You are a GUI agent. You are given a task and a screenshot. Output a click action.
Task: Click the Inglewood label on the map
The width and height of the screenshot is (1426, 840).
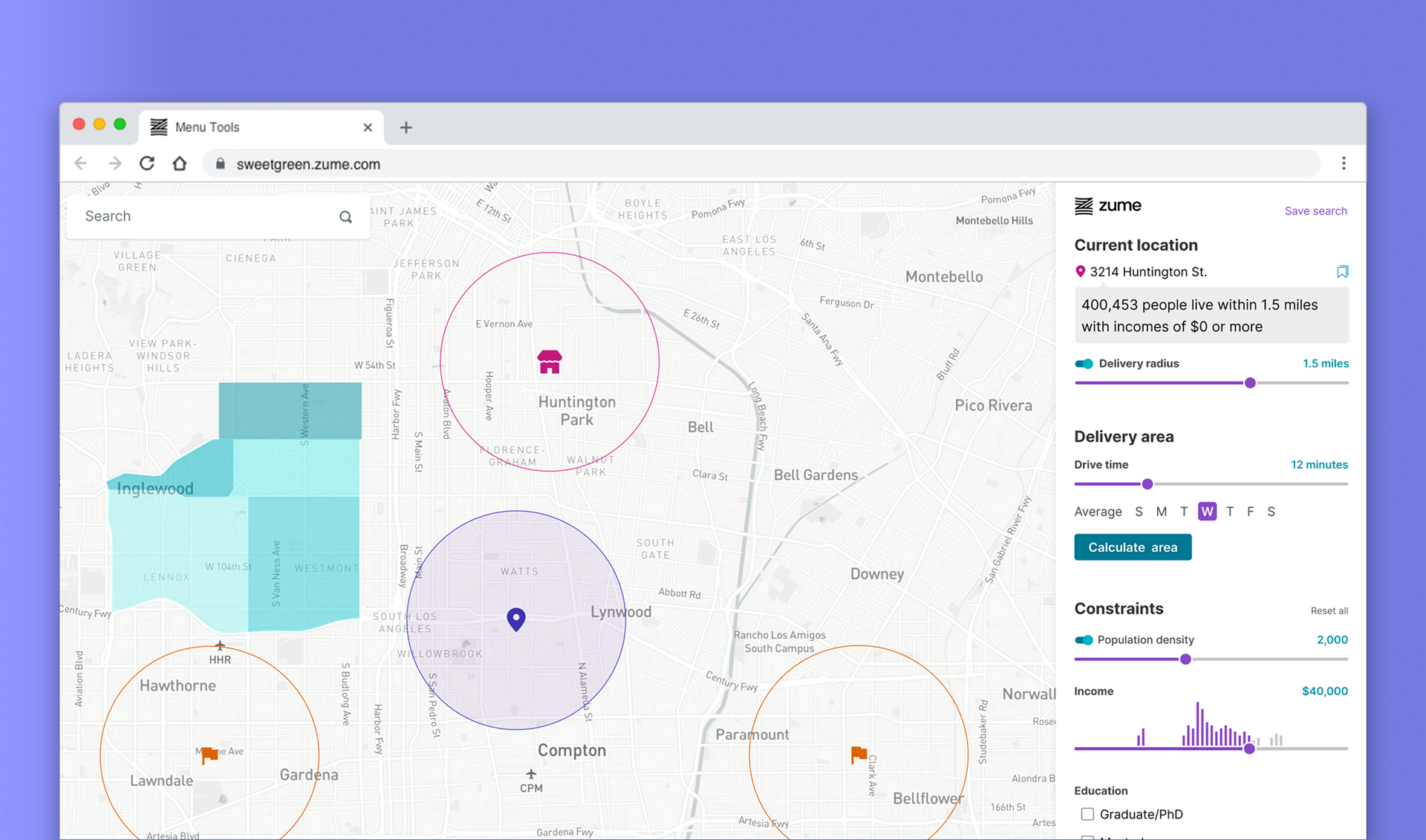click(x=154, y=489)
